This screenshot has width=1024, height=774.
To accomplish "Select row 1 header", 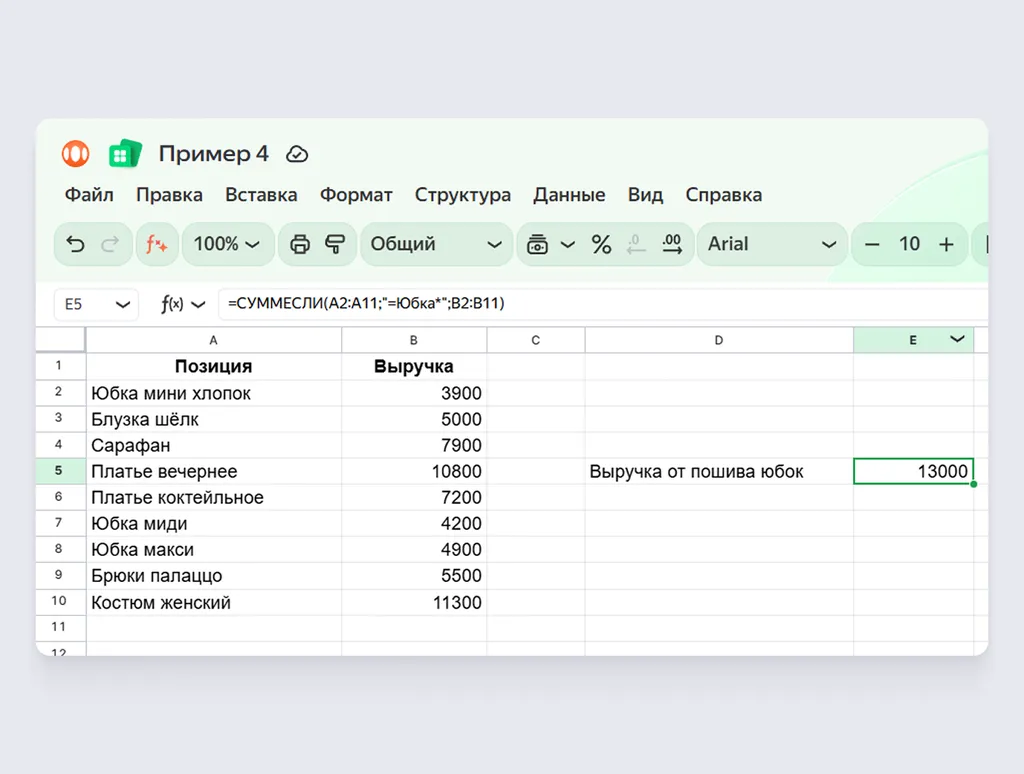I will click(x=59, y=366).
